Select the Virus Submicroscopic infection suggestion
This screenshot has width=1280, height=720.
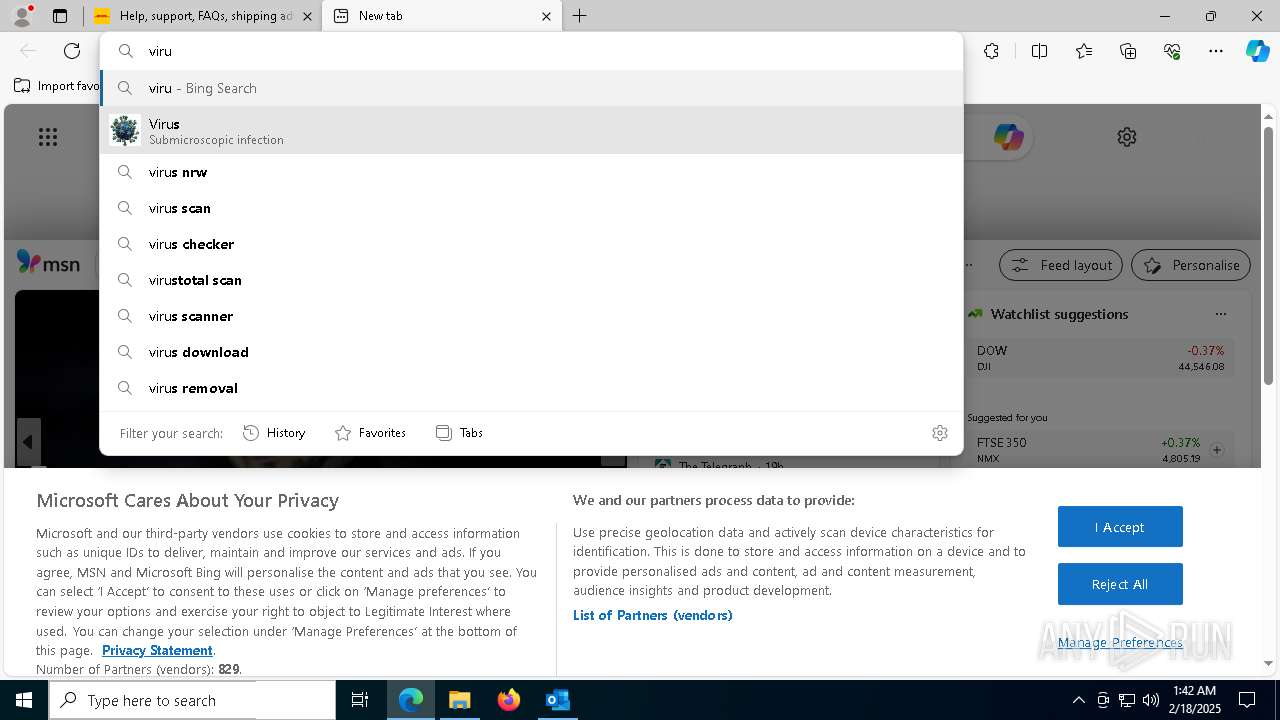(531, 130)
